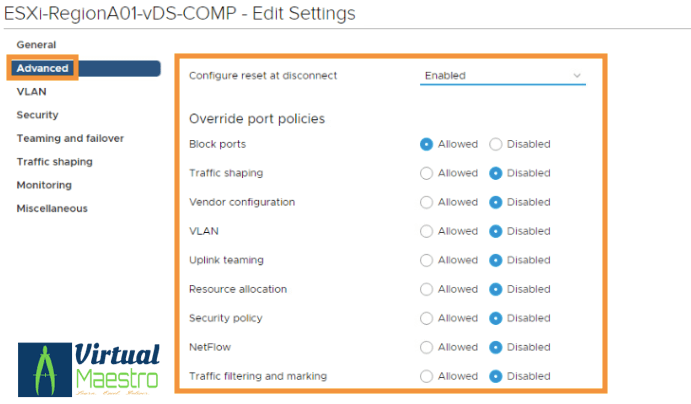Viewport: 691px width, 404px height.
Task: Select the Traffic shaping sidebar tab
Action: click(x=54, y=162)
